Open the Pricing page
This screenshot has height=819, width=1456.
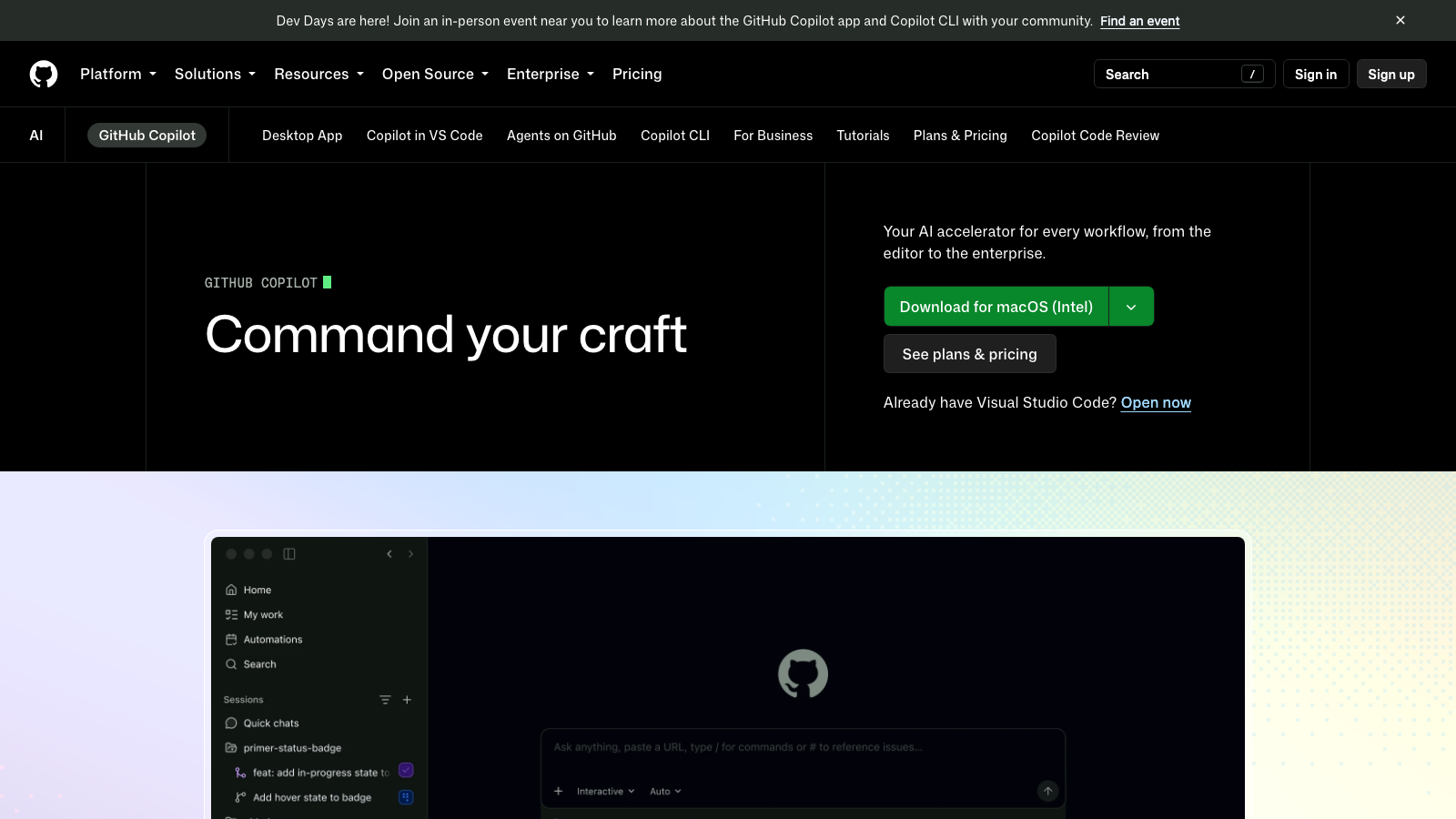point(637,74)
